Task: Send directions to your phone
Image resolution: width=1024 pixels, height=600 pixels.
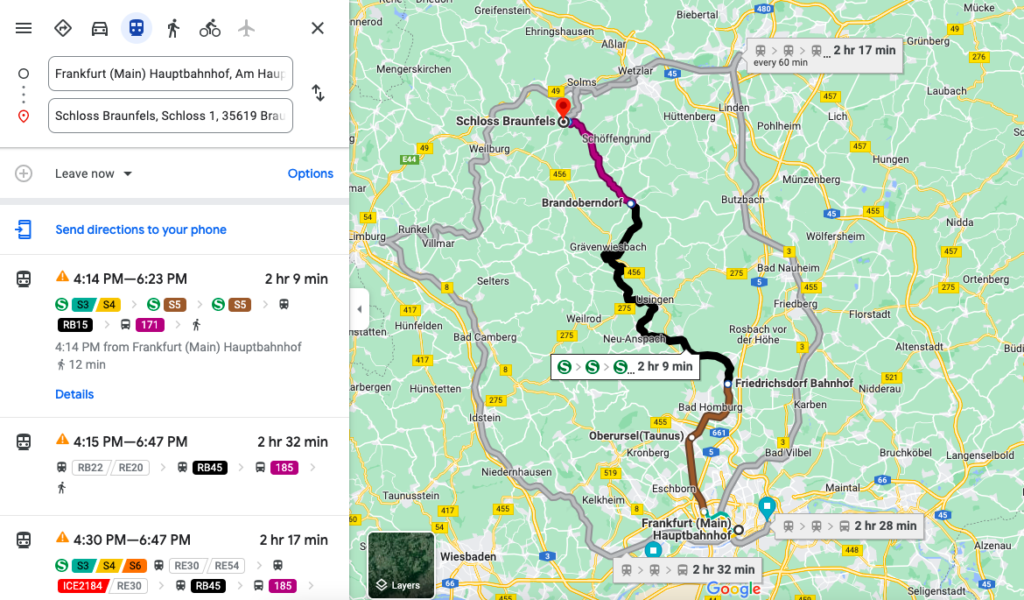Action: pos(140,230)
